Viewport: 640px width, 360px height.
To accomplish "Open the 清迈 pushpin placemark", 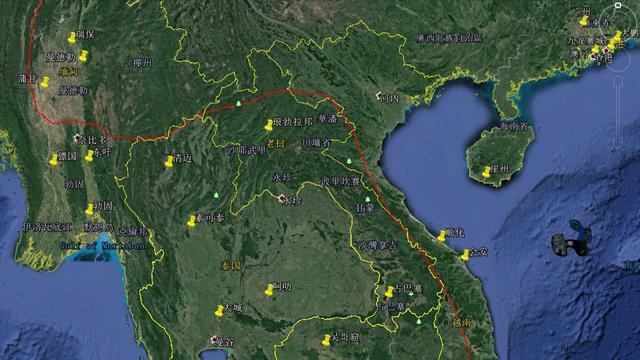I will click(x=169, y=162).
